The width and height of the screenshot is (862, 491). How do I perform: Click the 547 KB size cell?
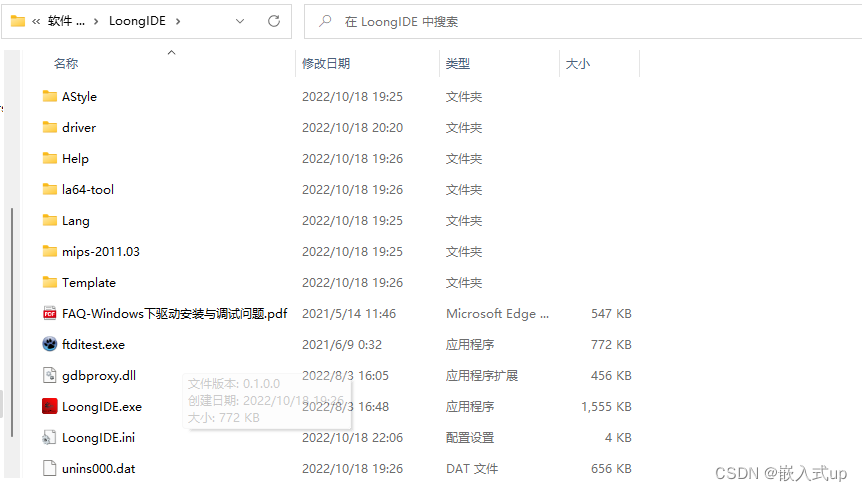611,314
